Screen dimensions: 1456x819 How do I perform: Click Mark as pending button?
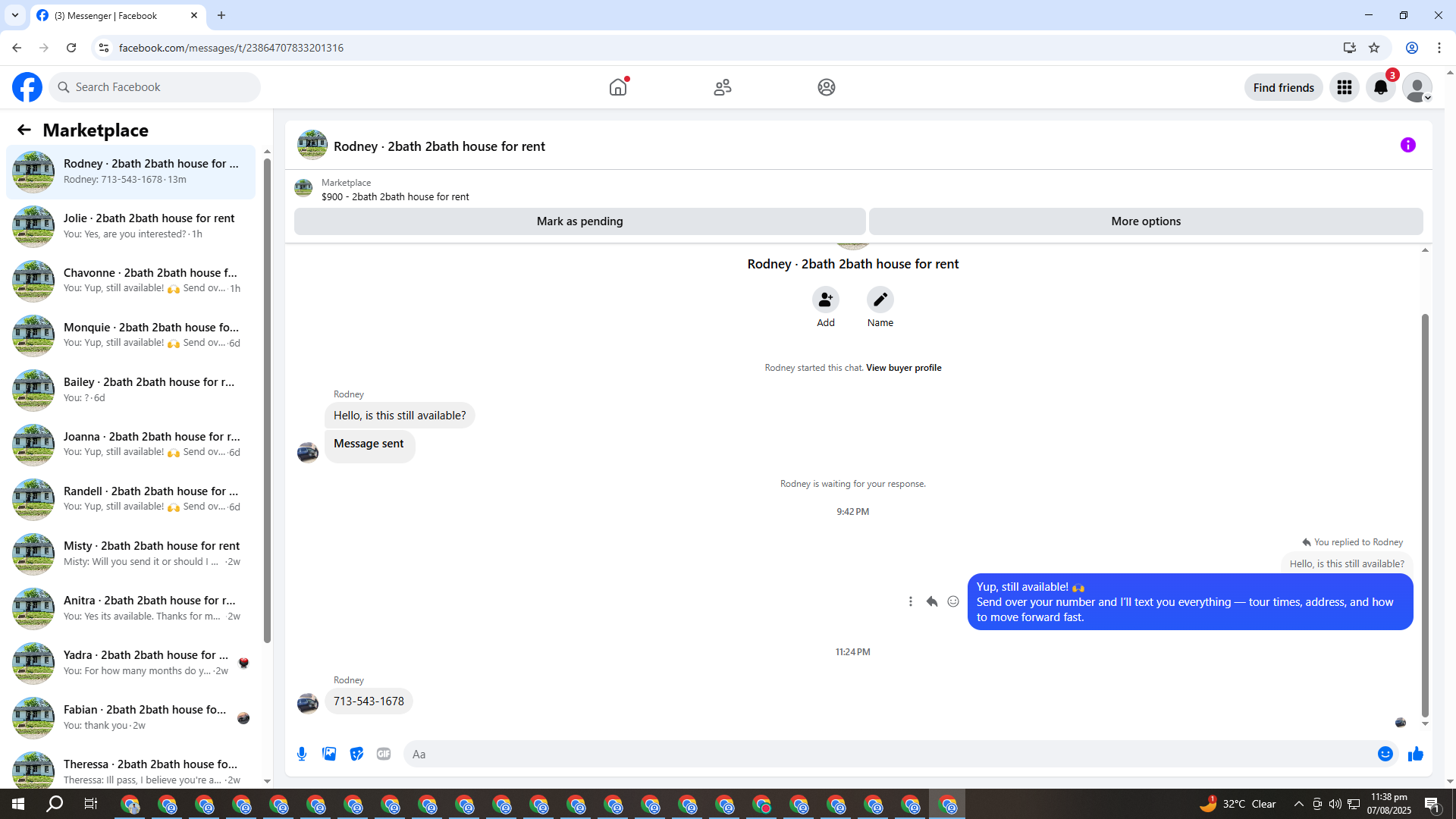pos(579,221)
